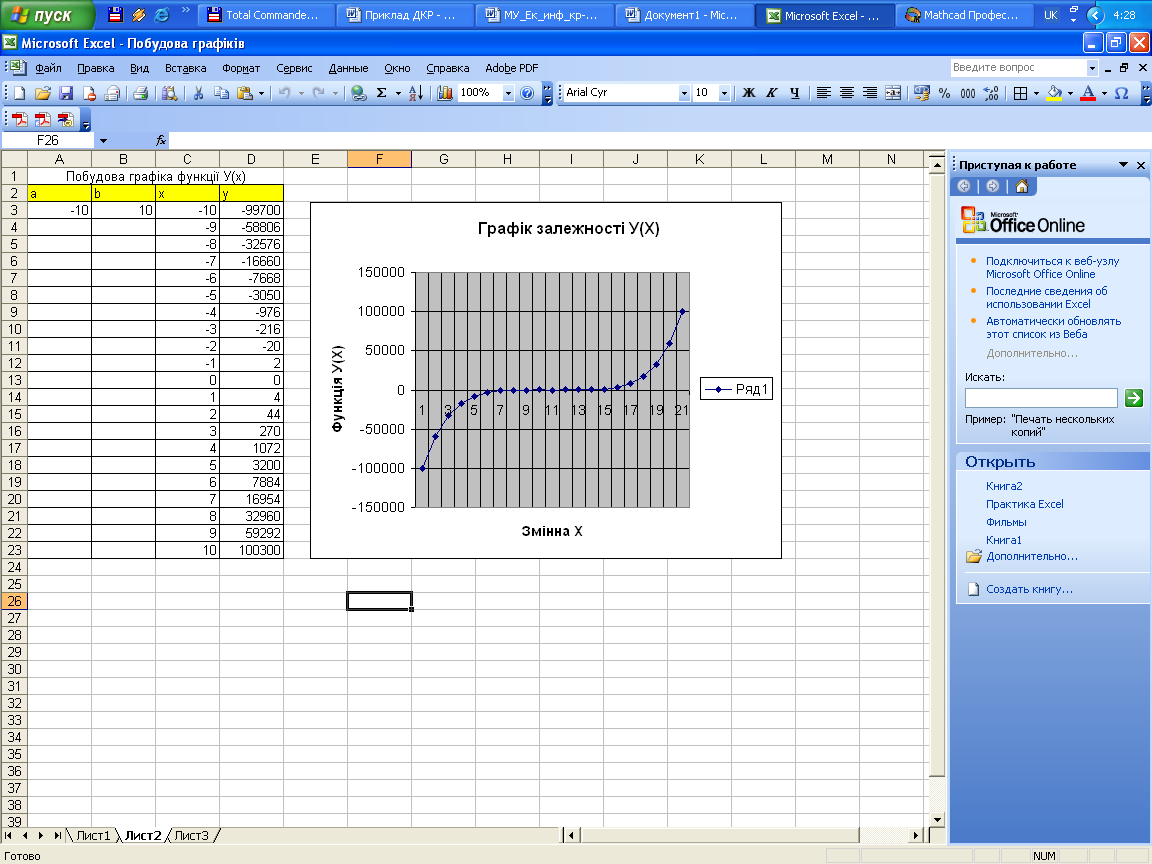Expand the paste options arrow

pyautogui.click(x=261, y=93)
